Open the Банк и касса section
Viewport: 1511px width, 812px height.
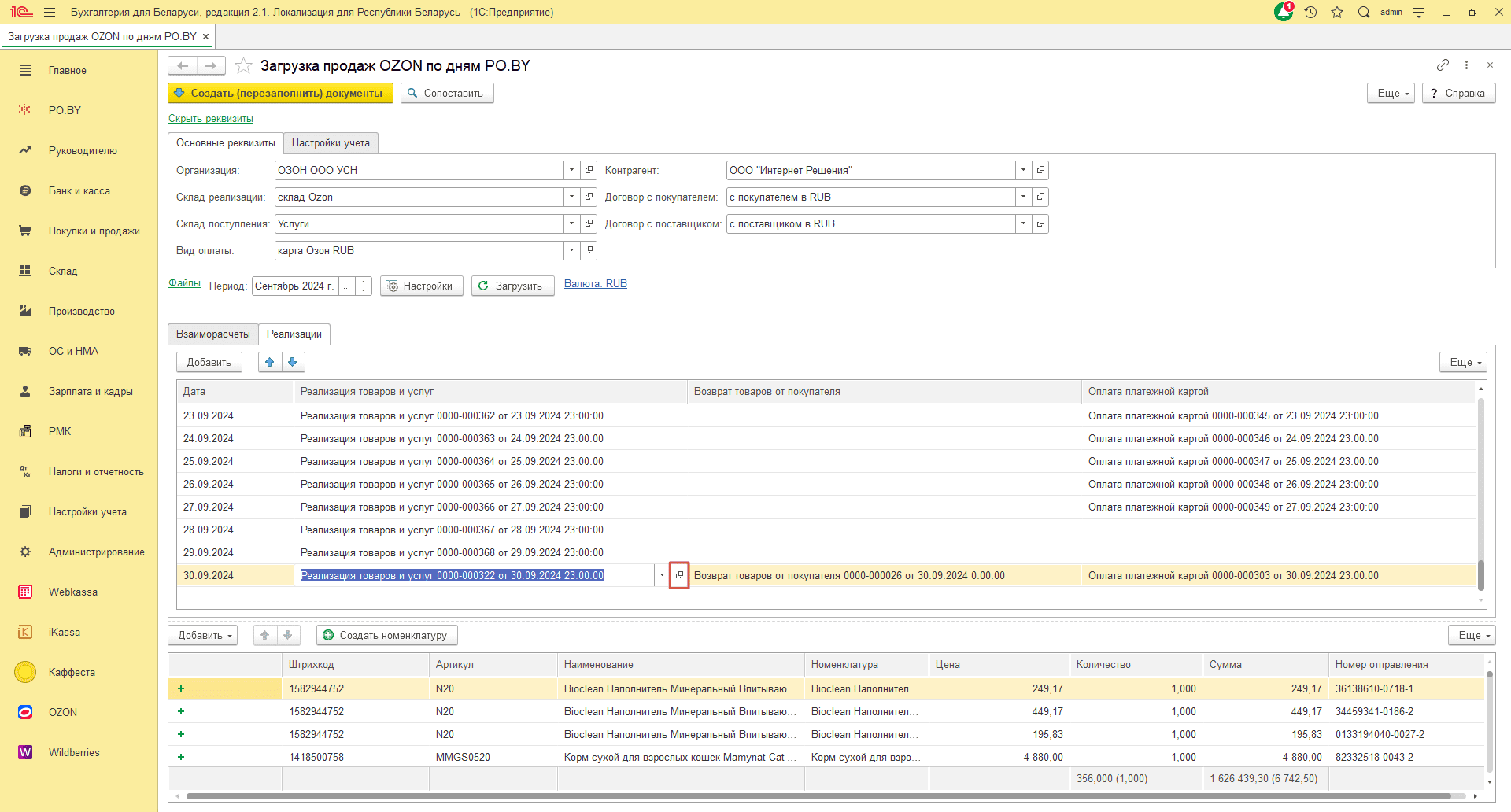[79, 190]
